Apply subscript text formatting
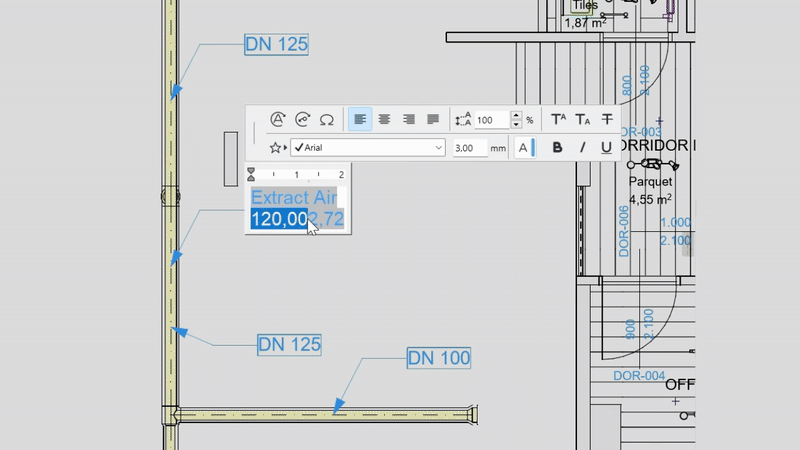 pyautogui.click(x=583, y=119)
